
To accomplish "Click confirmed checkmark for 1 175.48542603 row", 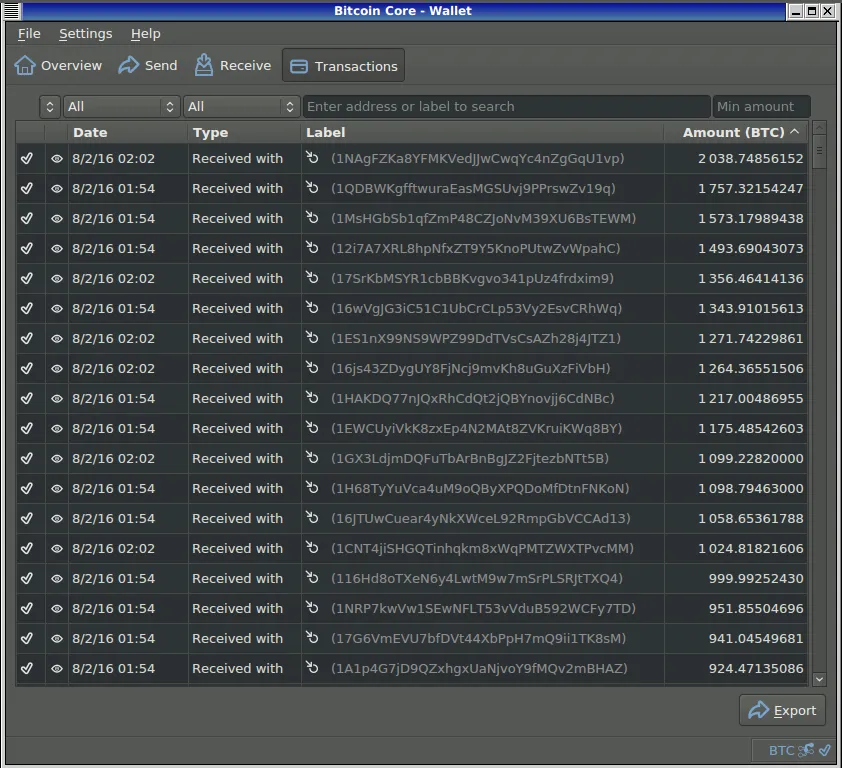I will 27,429.
